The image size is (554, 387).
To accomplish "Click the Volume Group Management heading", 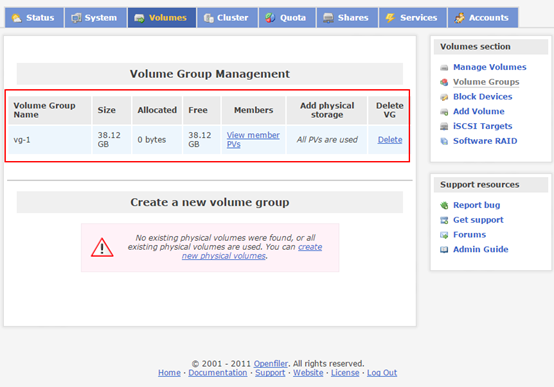I will 210,74.
